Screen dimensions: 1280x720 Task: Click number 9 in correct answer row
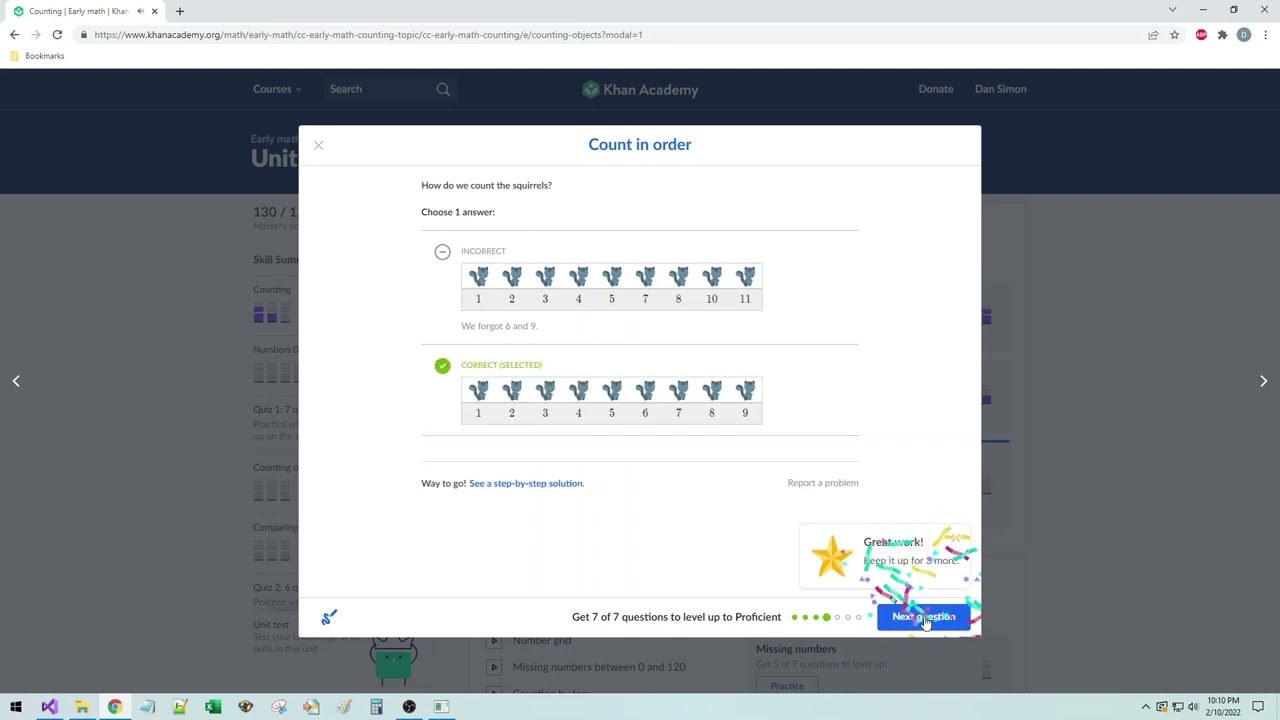(x=745, y=413)
